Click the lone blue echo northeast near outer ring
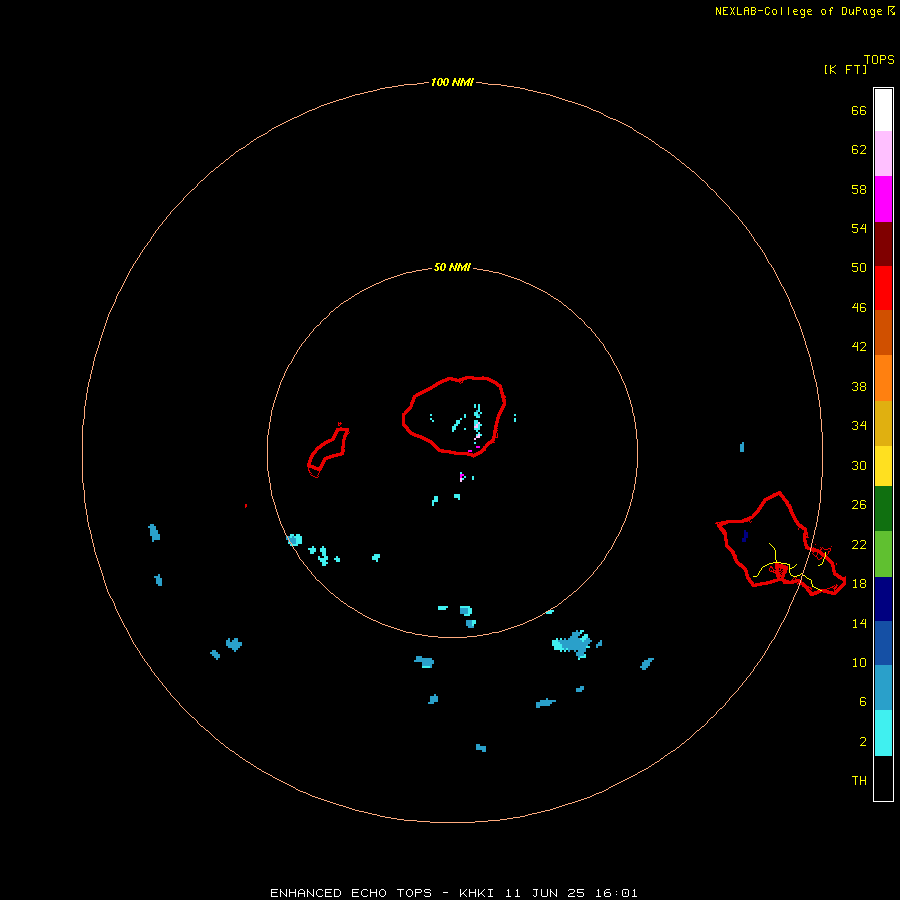 point(742,447)
